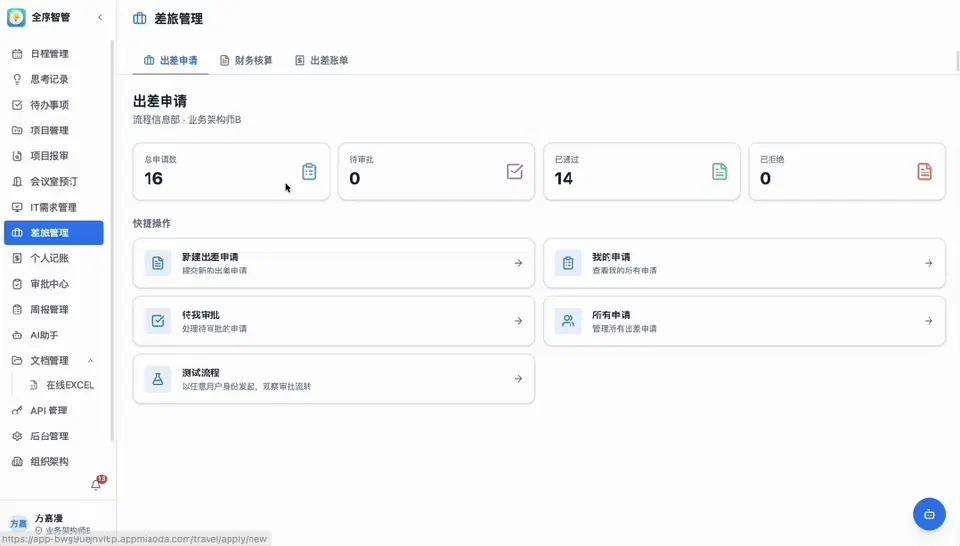
Task: Open the 所有申请 quick action
Action: pos(744,321)
